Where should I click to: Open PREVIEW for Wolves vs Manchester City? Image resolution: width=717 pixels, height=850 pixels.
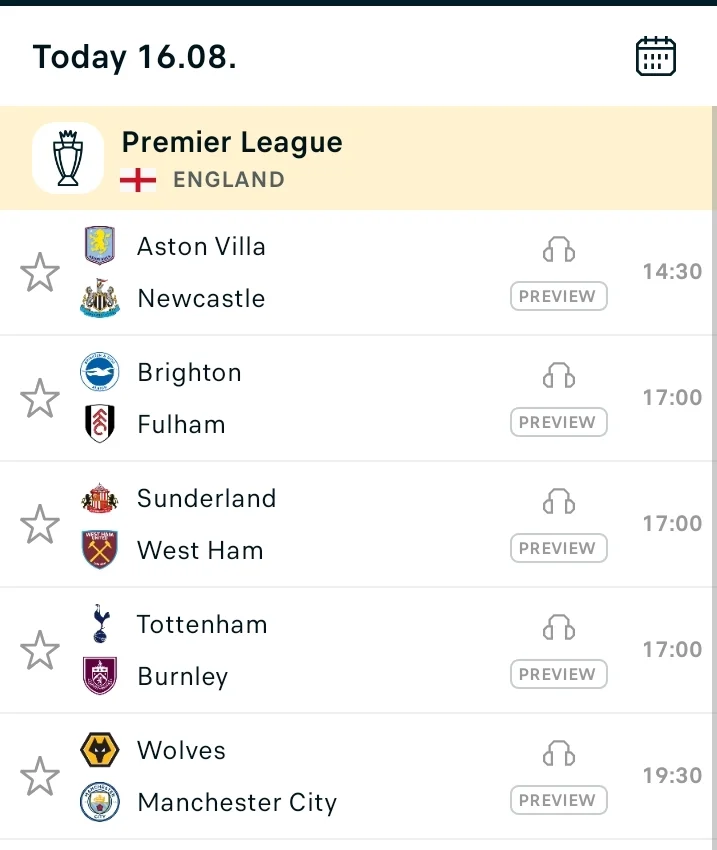tap(558, 800)
